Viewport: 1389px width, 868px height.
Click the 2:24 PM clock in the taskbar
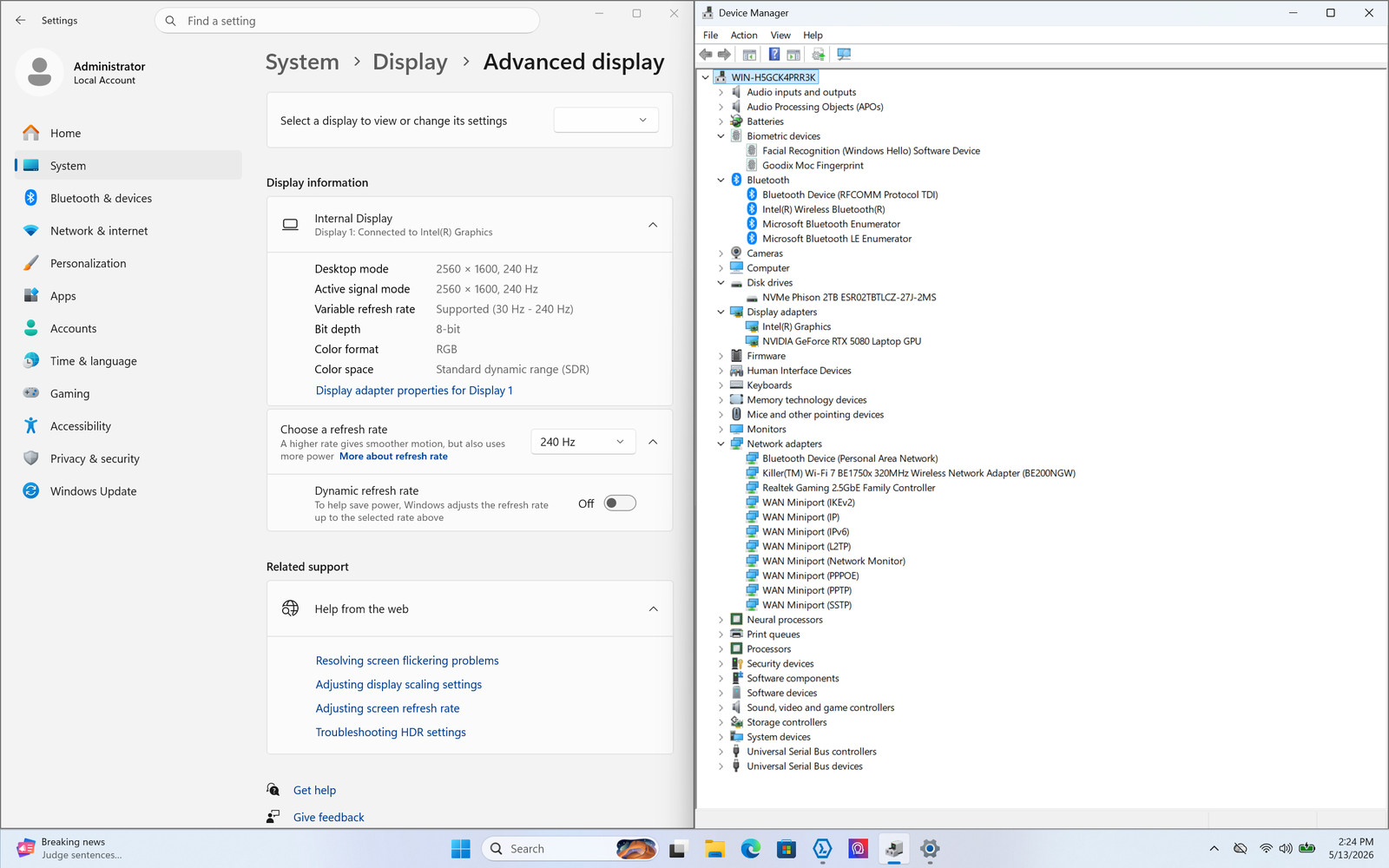(1355, 842)
